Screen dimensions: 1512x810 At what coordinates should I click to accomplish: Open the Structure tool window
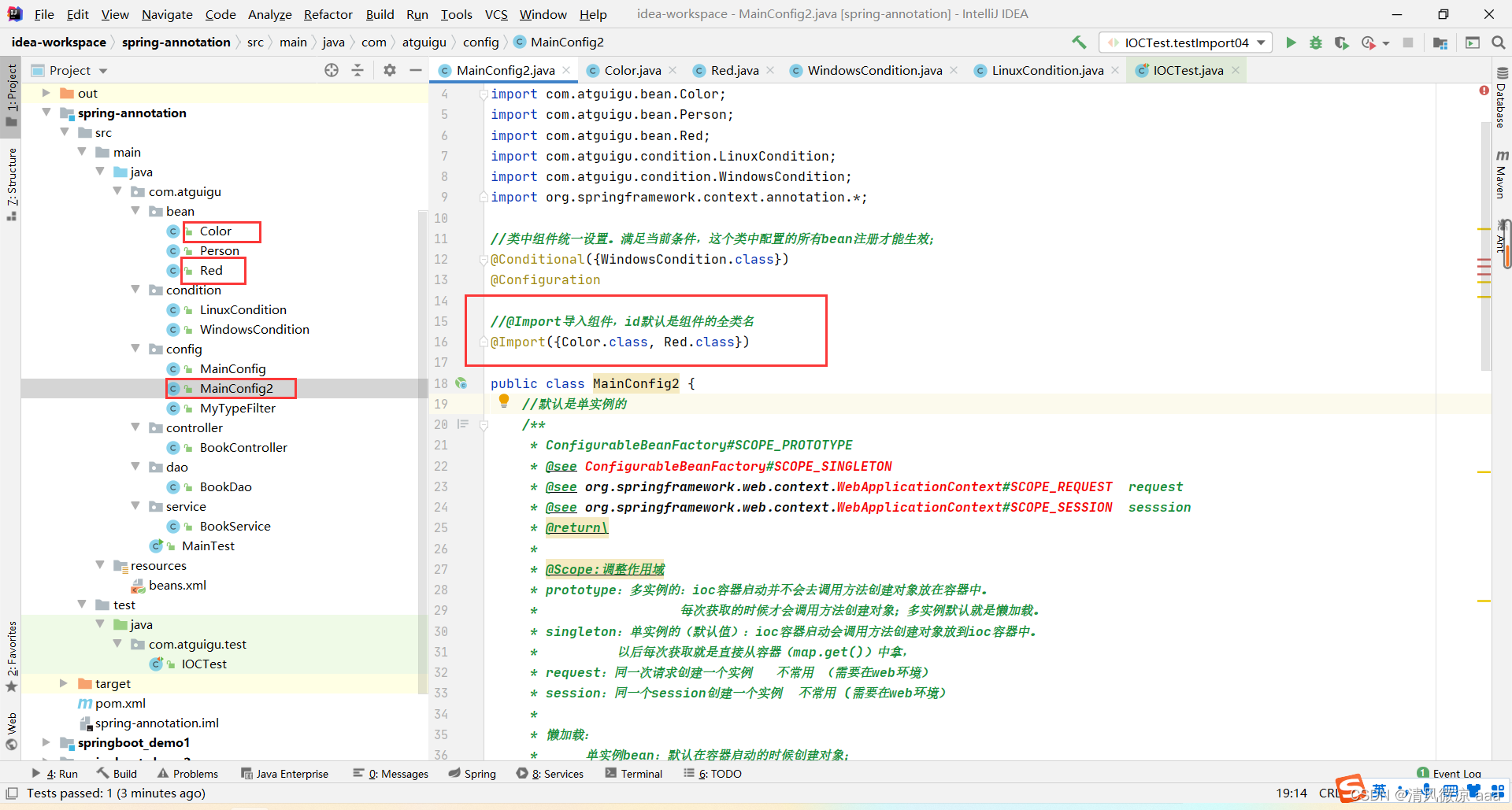point(11,183)
